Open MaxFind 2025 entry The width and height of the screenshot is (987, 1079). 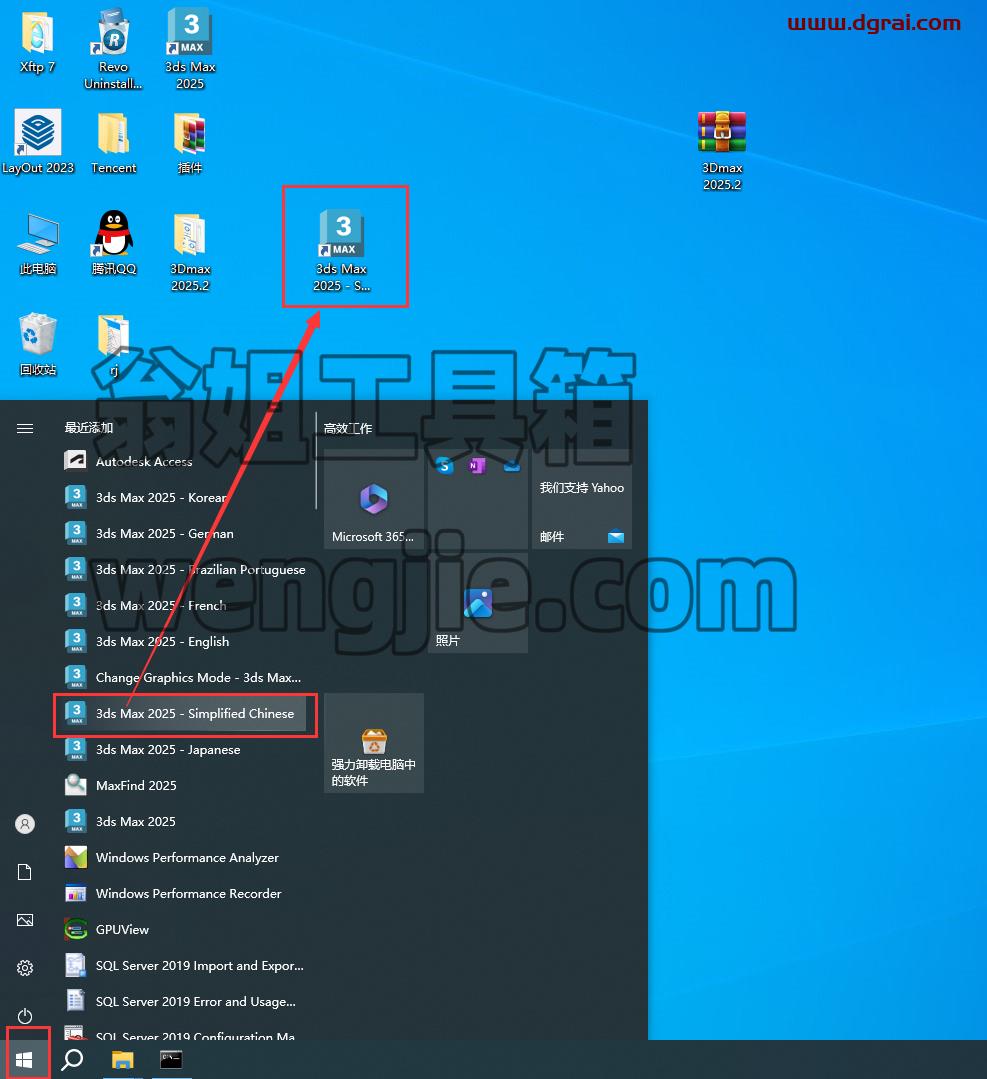[x=184, y=785]
